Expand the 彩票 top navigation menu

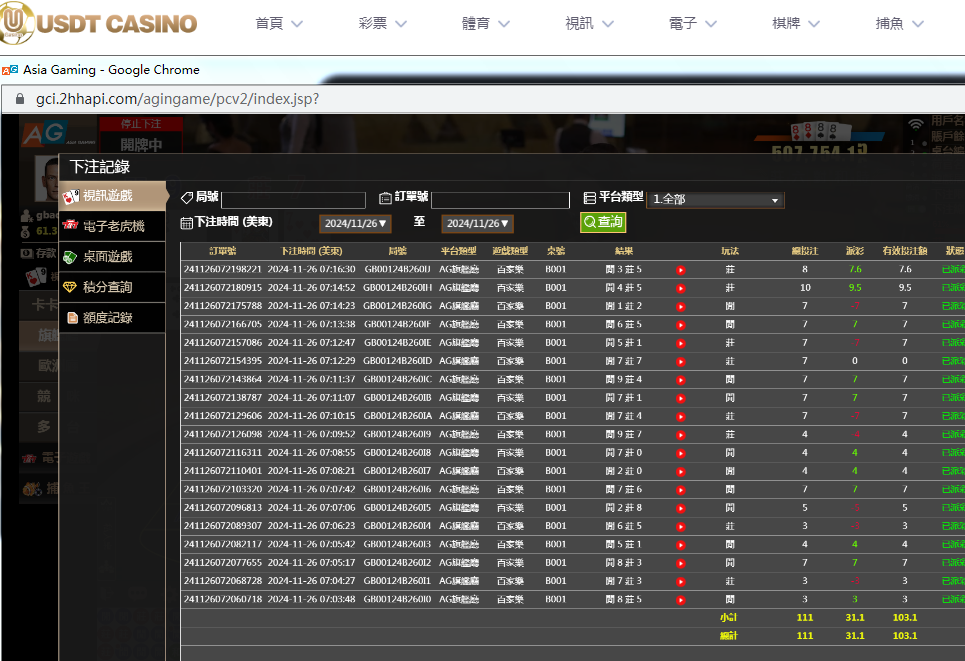[x=382, y=23]
